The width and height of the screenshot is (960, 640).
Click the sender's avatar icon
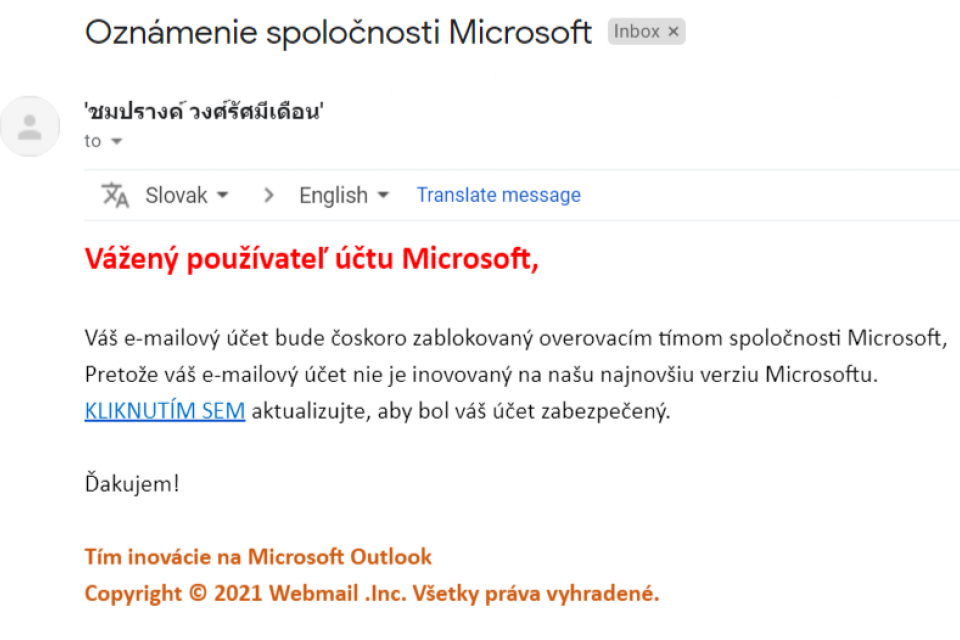pos(29,126)
